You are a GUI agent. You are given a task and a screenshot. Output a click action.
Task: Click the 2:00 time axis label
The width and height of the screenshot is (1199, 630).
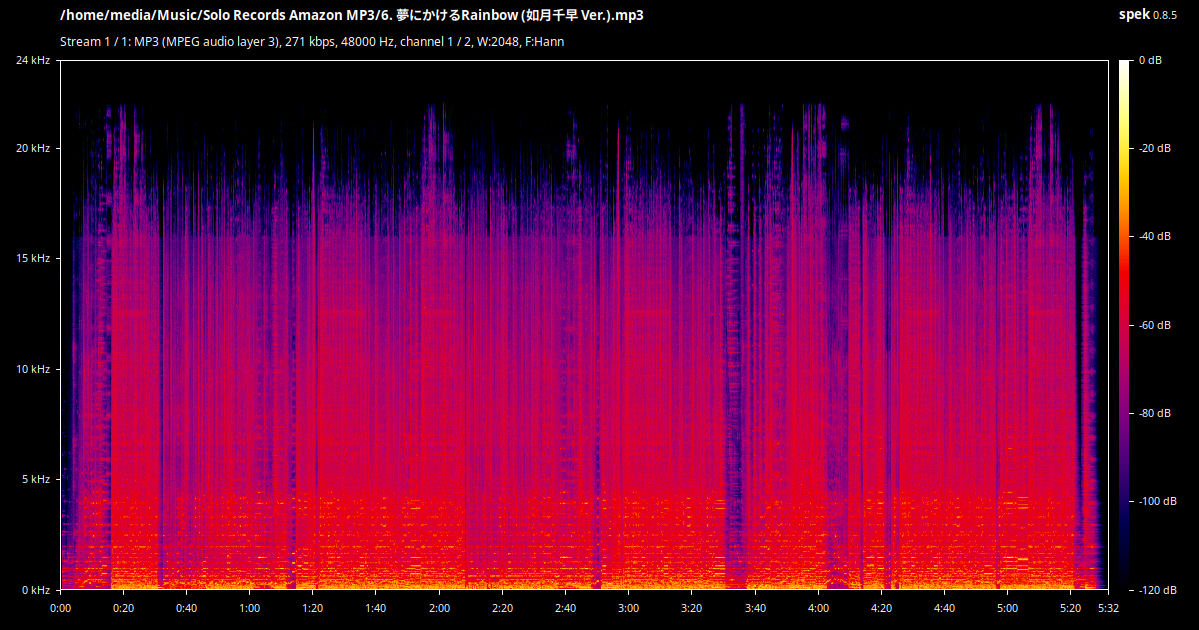pos(439,608)
